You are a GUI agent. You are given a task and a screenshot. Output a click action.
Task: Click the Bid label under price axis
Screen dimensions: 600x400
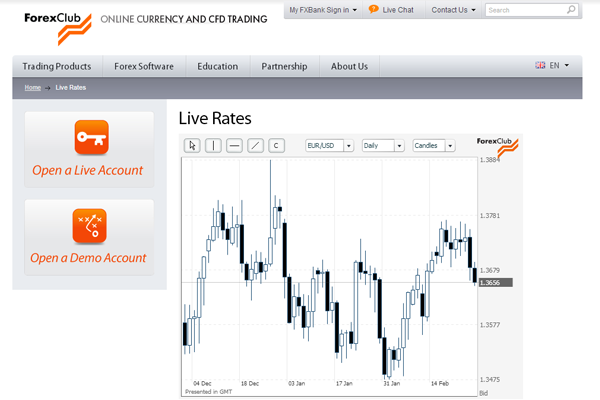pyautogui.click(x=484, y=393)
